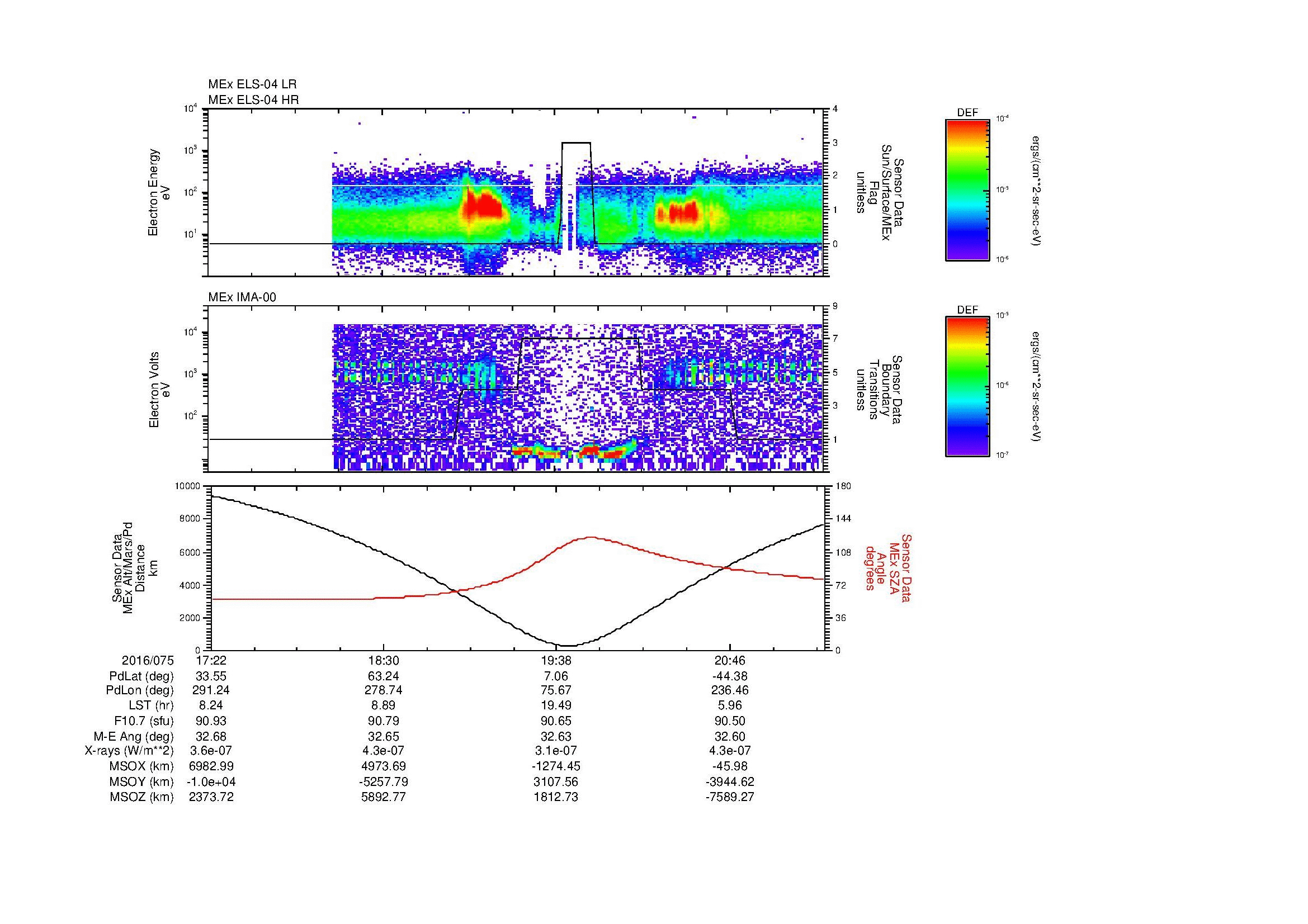Click PdLon value 236.46
This screenshot has height=924, width=1308.
pyautogui.click(x=730, y=690)
